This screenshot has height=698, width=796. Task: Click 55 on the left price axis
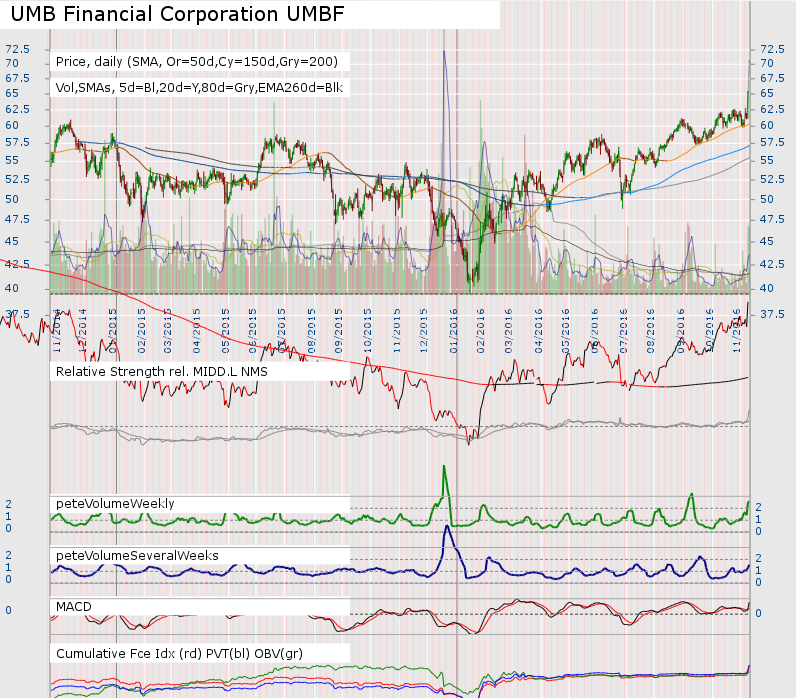click(x=12, y=160)
